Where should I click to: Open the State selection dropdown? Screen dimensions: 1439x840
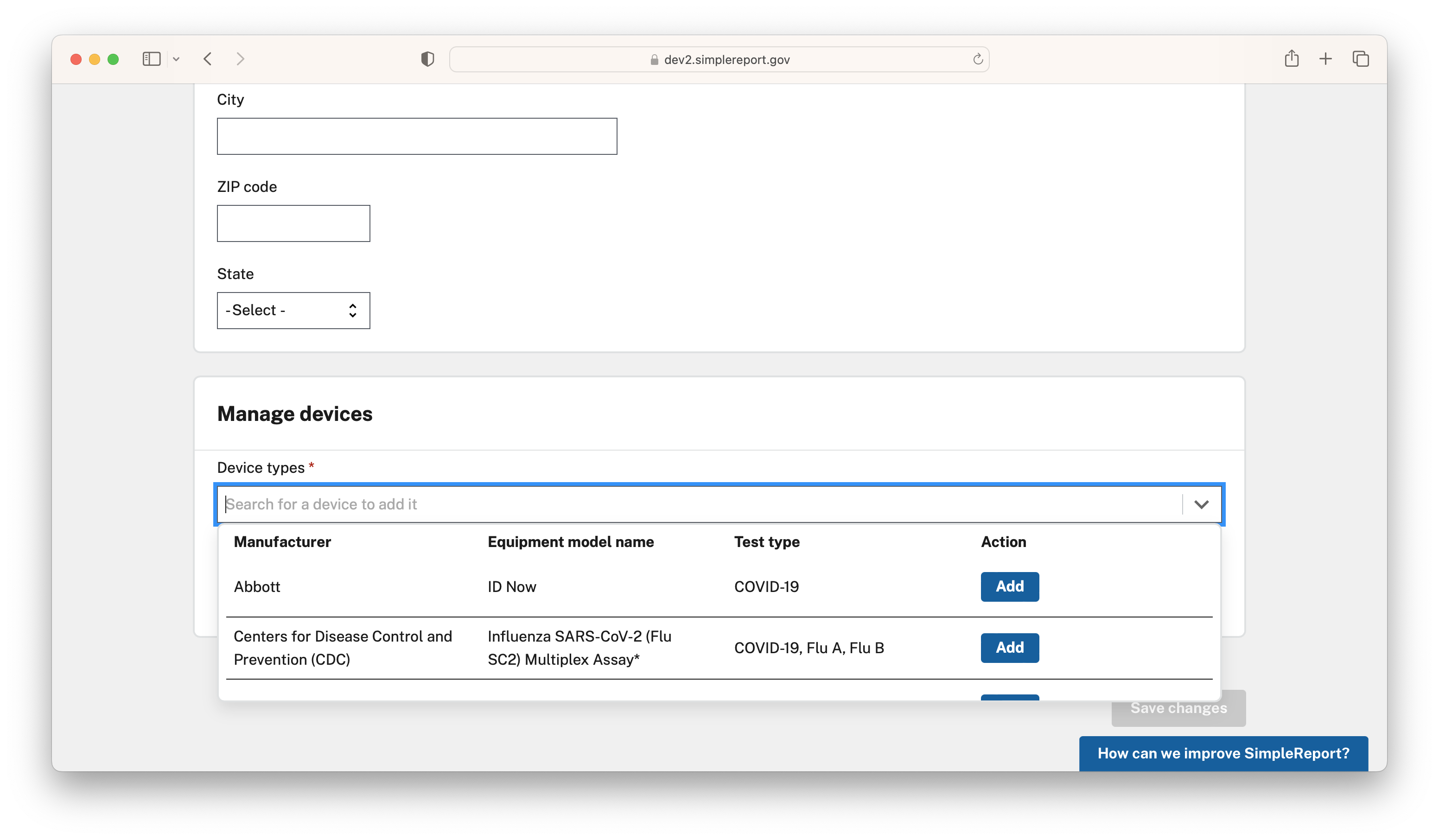(x=293, y=310)
